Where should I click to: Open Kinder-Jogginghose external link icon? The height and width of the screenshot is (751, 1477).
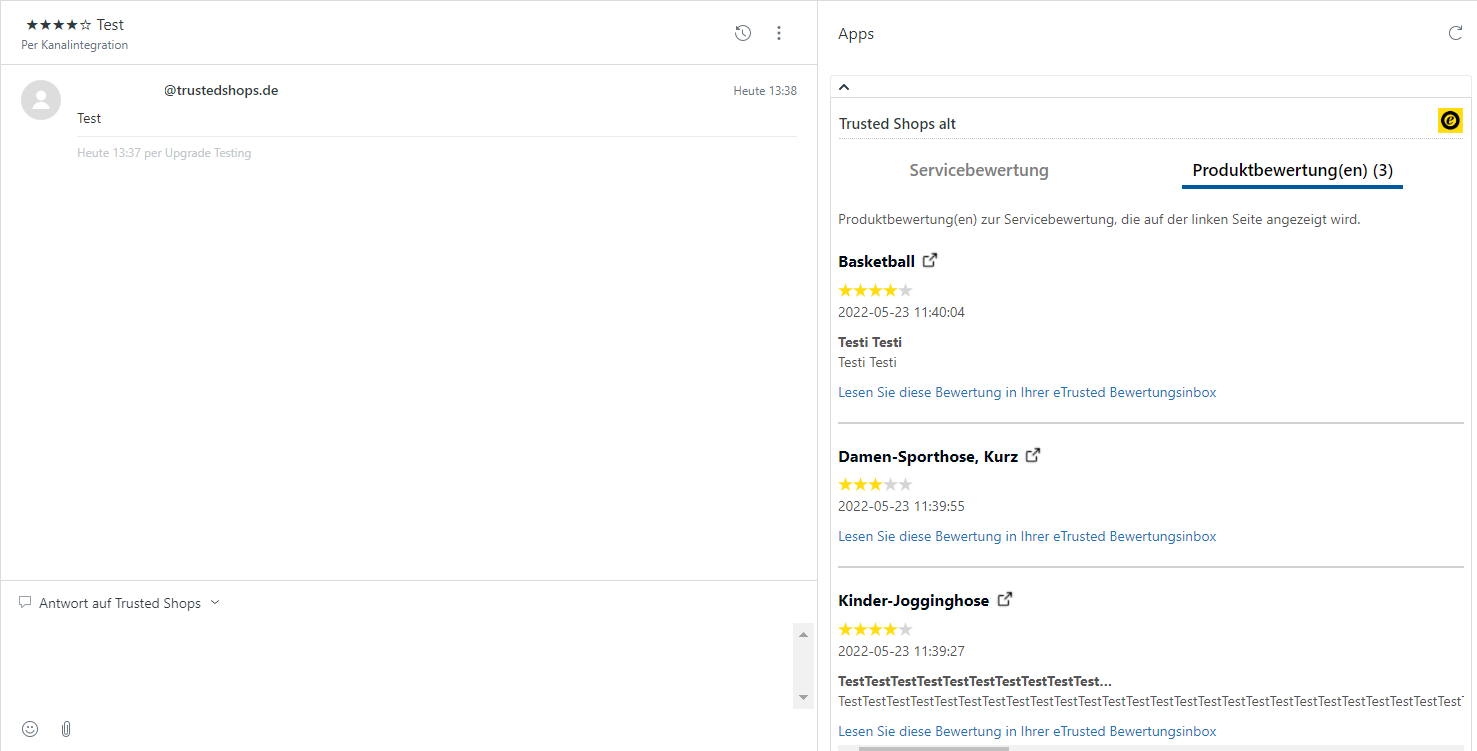[x=1005, y=599]
